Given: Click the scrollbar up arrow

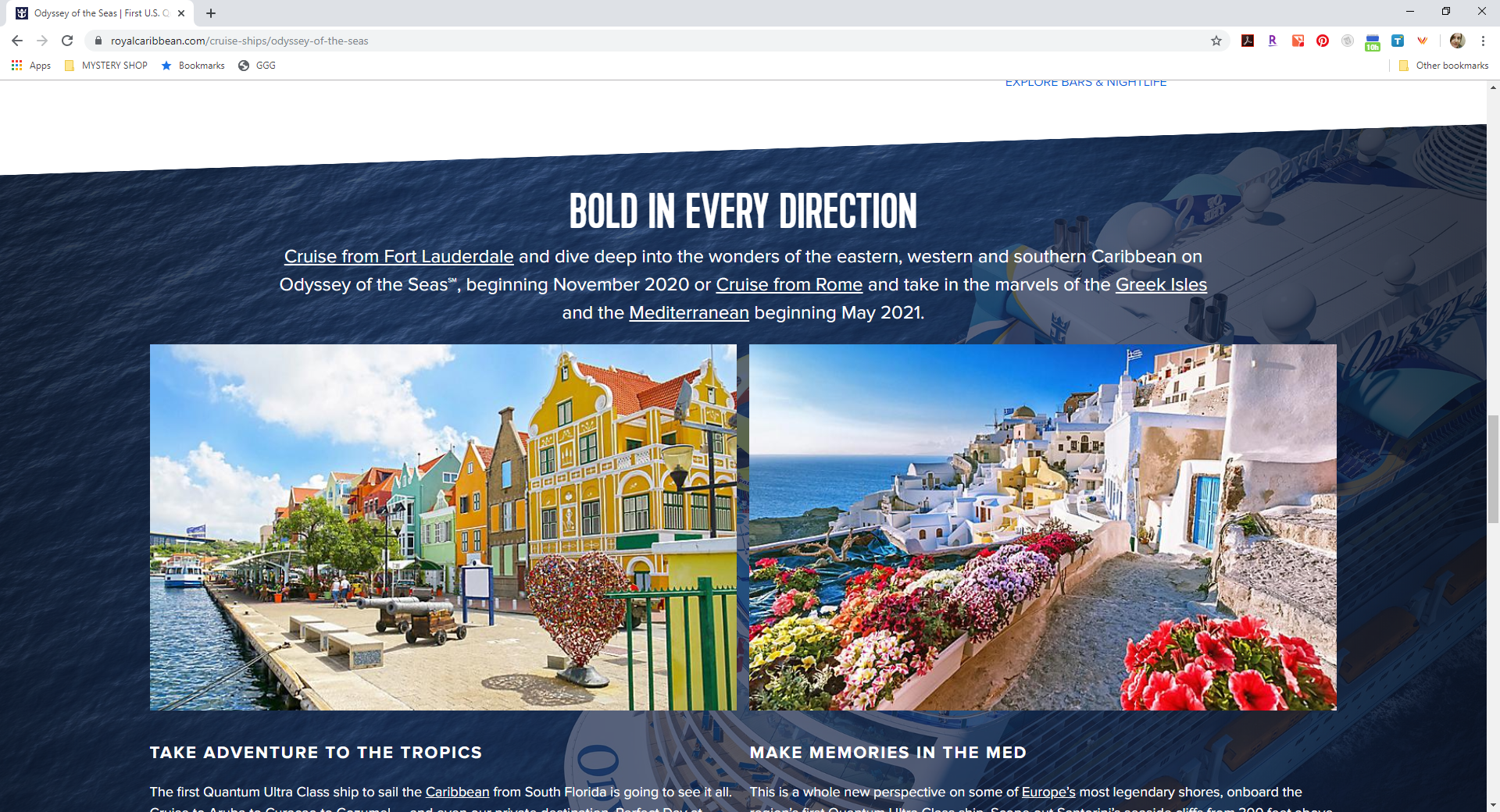Looking at the screenshot, I should pos(1493,87).
